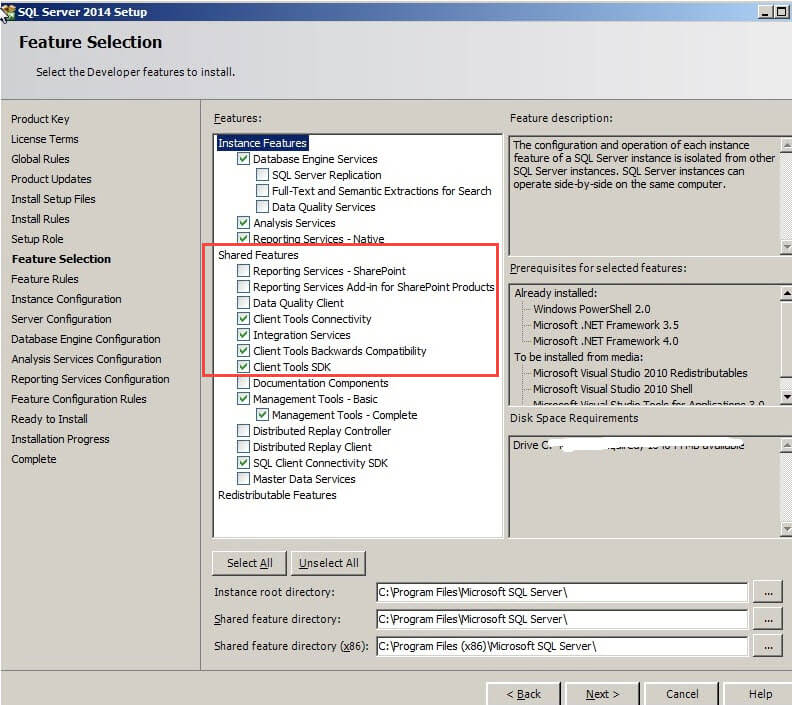Select the Redistributable Features heading
Image resolution: width=792 pixels, height=705 pixels.
coord(277,495)
